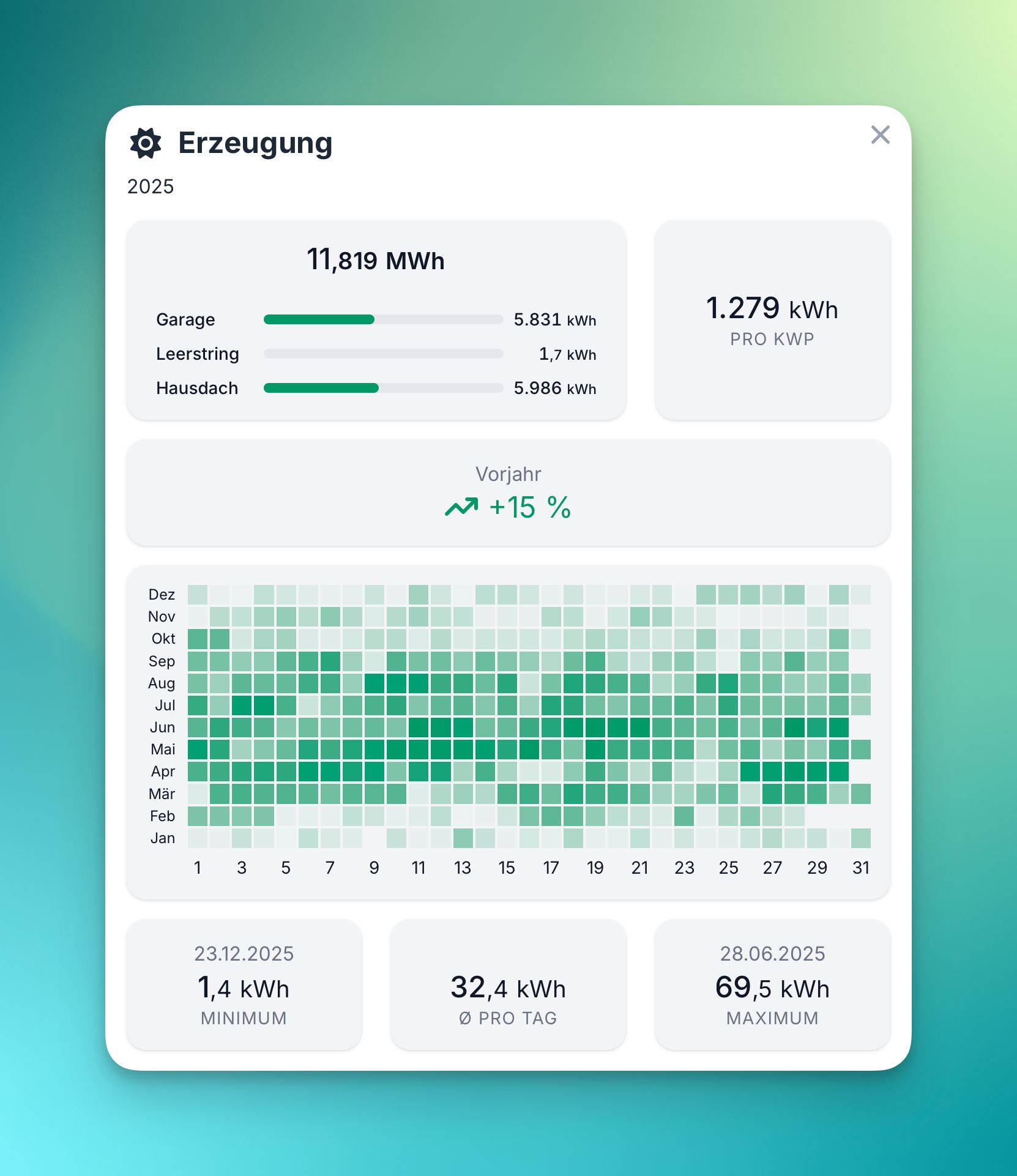Select the Minimum 1,4 kWh card
The image size is (1017, 1176).
244,984
